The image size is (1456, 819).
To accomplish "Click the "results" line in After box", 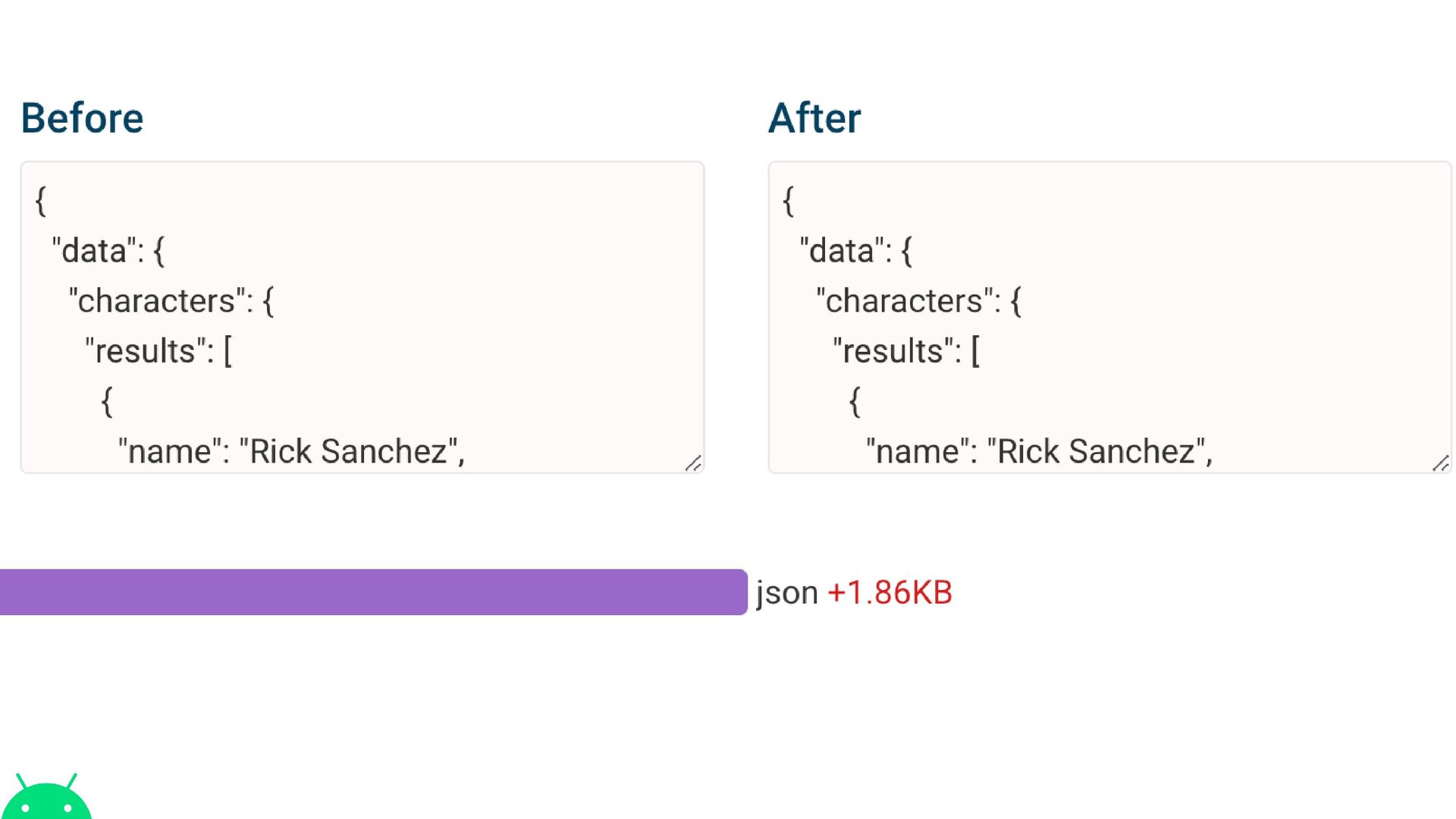I will pos(906,351).
